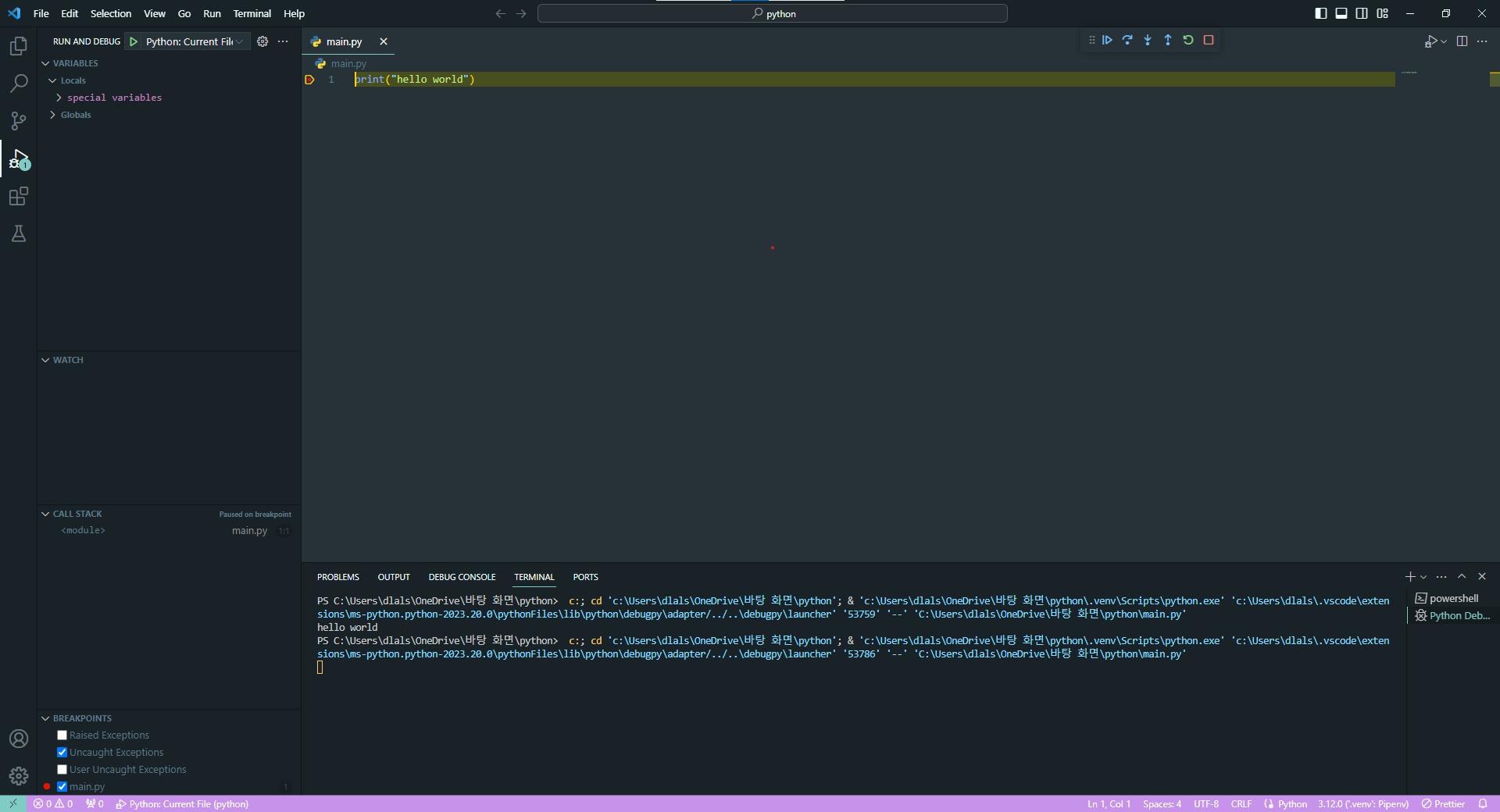
Task: Switch to the PORTS tab
Action: pyautogui.click(x=585, y=577)
